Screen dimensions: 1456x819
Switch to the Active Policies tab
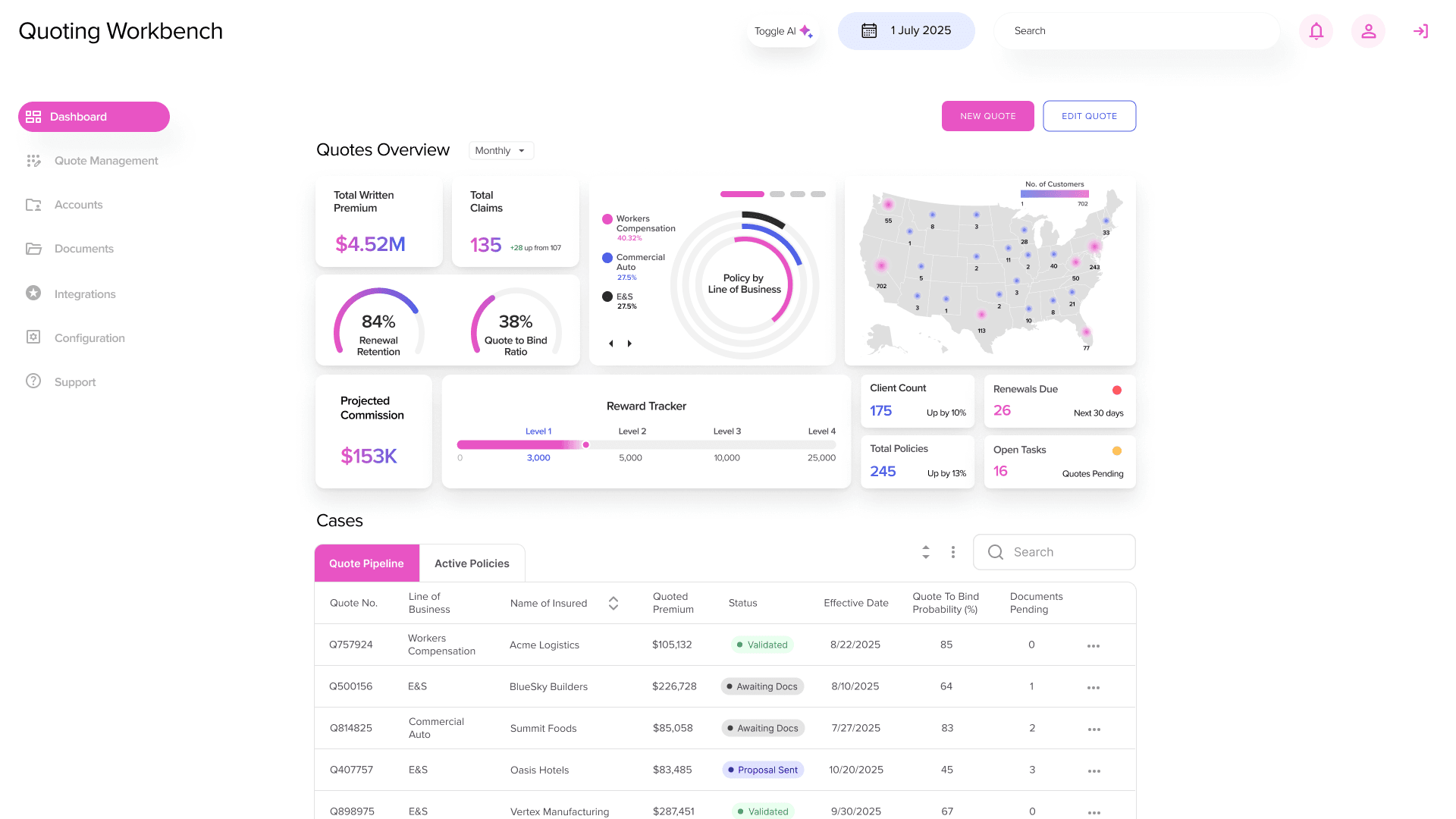tap(472, 563)
